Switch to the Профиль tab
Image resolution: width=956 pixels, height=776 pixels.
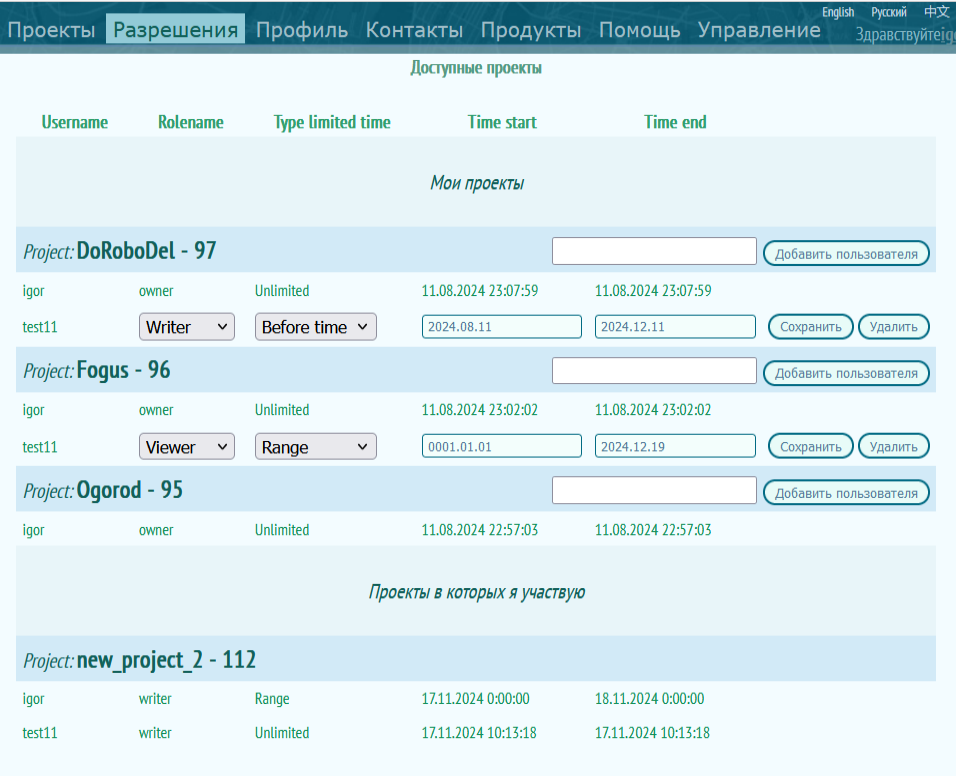(302, 30)
